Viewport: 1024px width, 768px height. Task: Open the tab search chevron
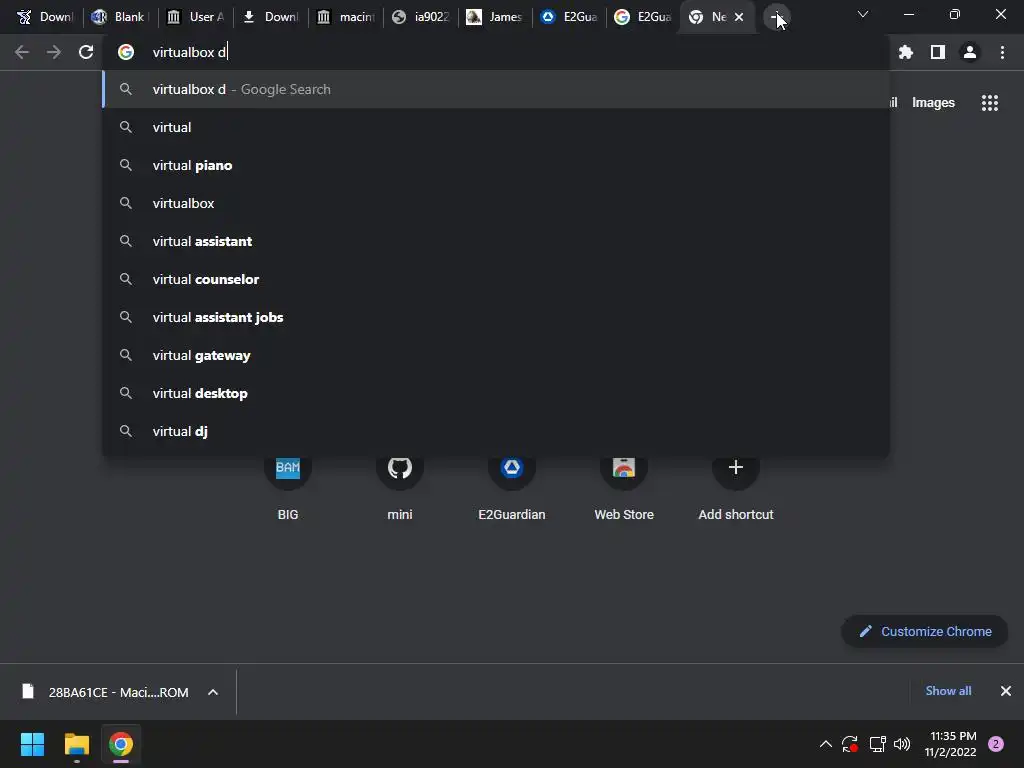coord(863,14)
